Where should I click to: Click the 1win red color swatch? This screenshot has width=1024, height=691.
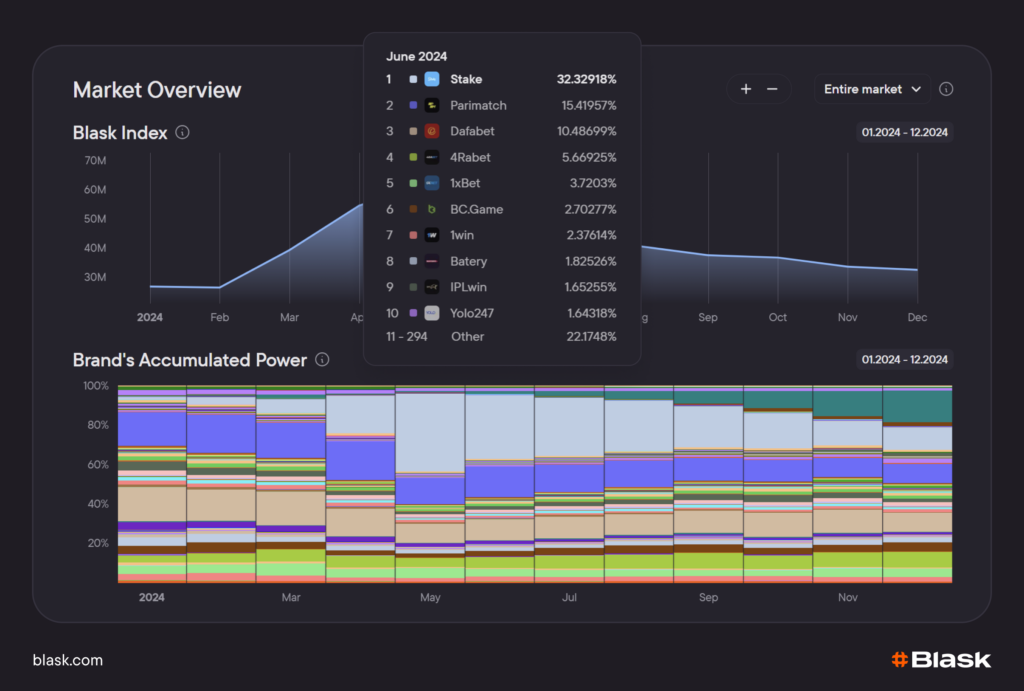(413, 235)
